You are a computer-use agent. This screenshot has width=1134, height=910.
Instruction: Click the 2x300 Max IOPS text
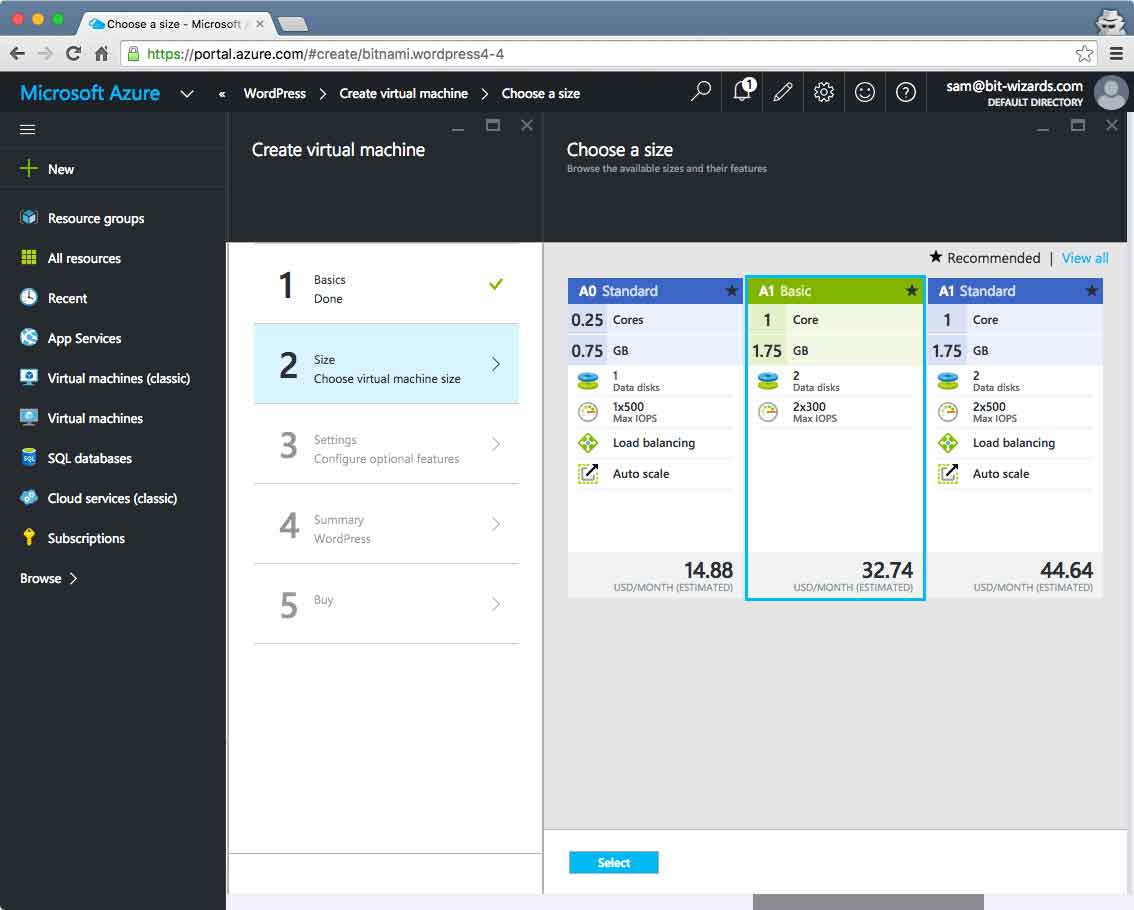point(814,412)
